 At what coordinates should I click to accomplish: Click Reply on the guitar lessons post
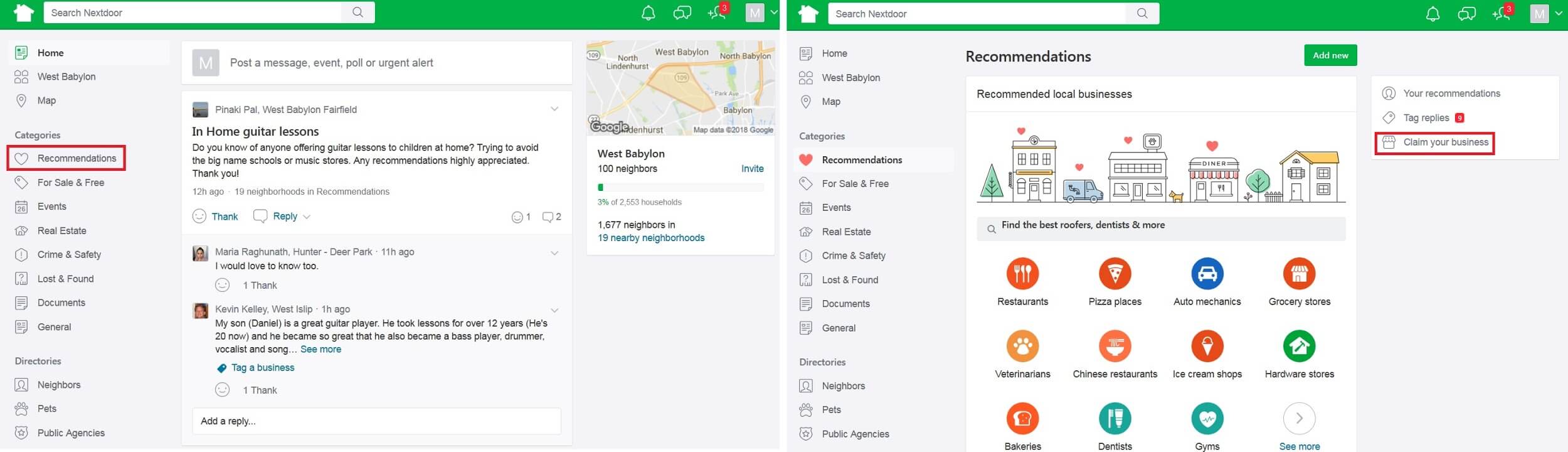285,217
